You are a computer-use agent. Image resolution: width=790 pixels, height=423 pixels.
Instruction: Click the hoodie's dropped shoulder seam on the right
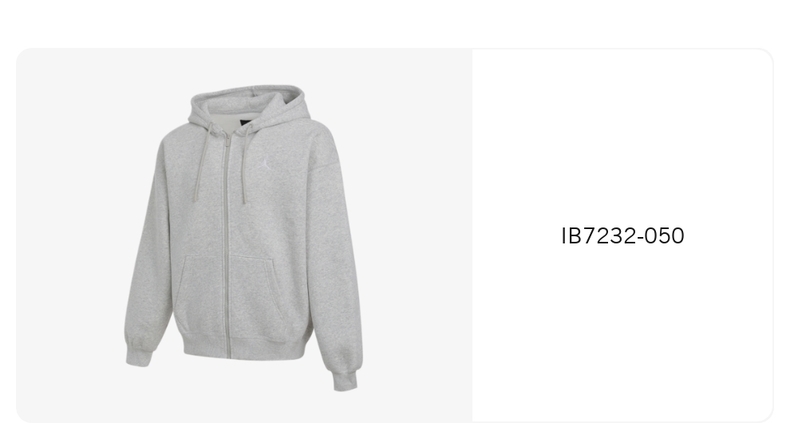coord(318,151)
